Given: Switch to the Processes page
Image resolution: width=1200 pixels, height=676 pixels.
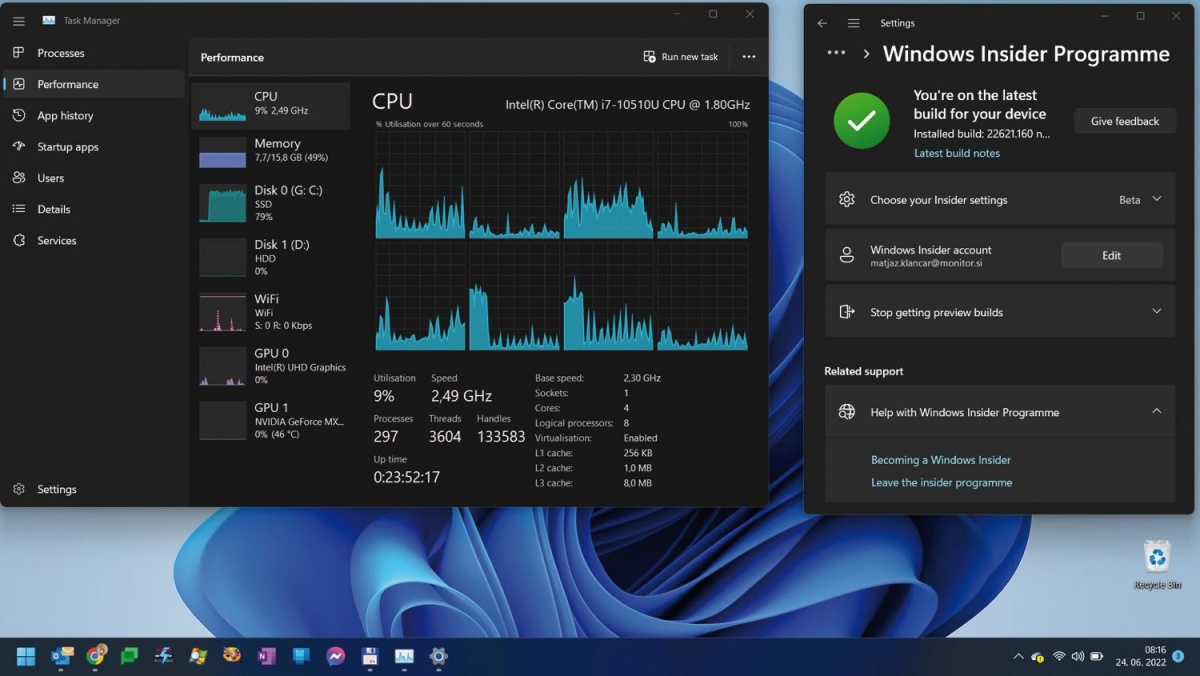Looking at the screenshot, I should pos(94,53).
